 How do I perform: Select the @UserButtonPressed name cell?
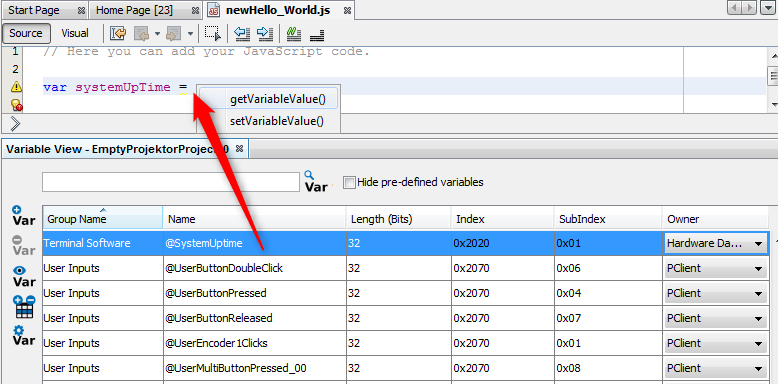255,293
